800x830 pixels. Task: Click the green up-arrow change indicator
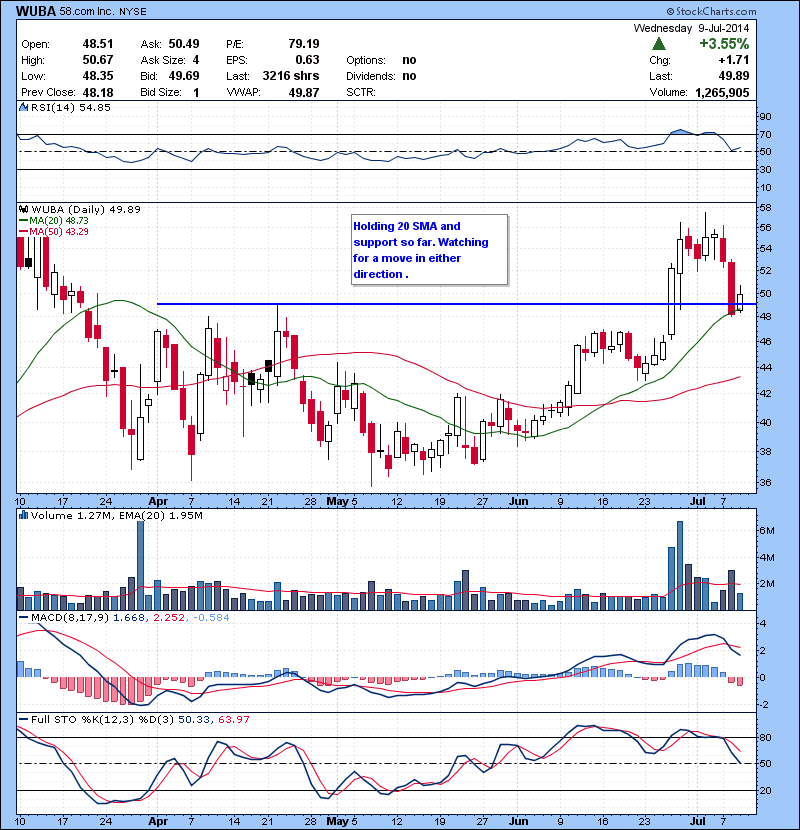pyautogui.click(x=659, y=43)
